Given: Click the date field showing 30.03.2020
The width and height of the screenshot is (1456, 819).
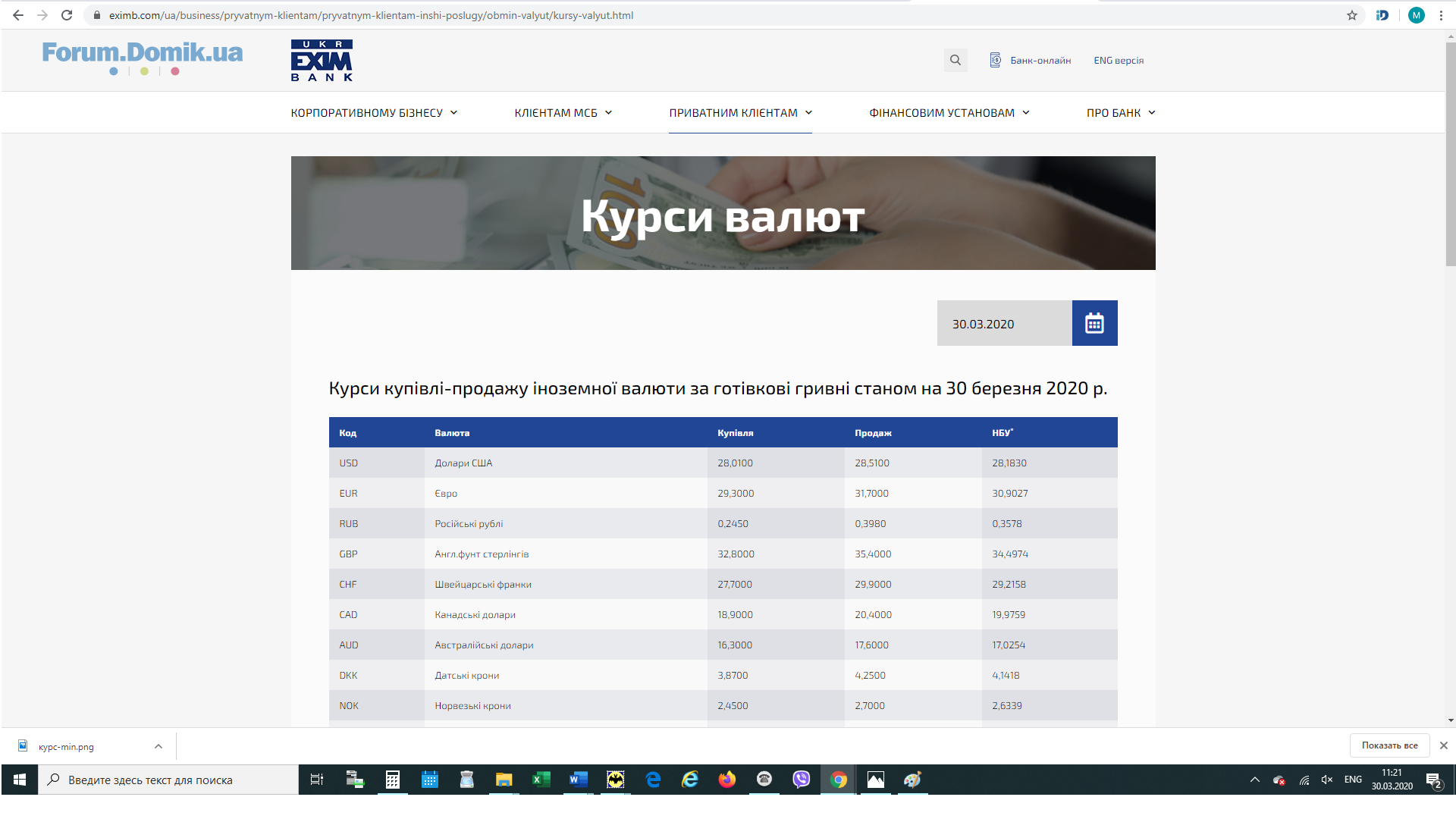Looking at the screenshot, I should (1004, 323).
